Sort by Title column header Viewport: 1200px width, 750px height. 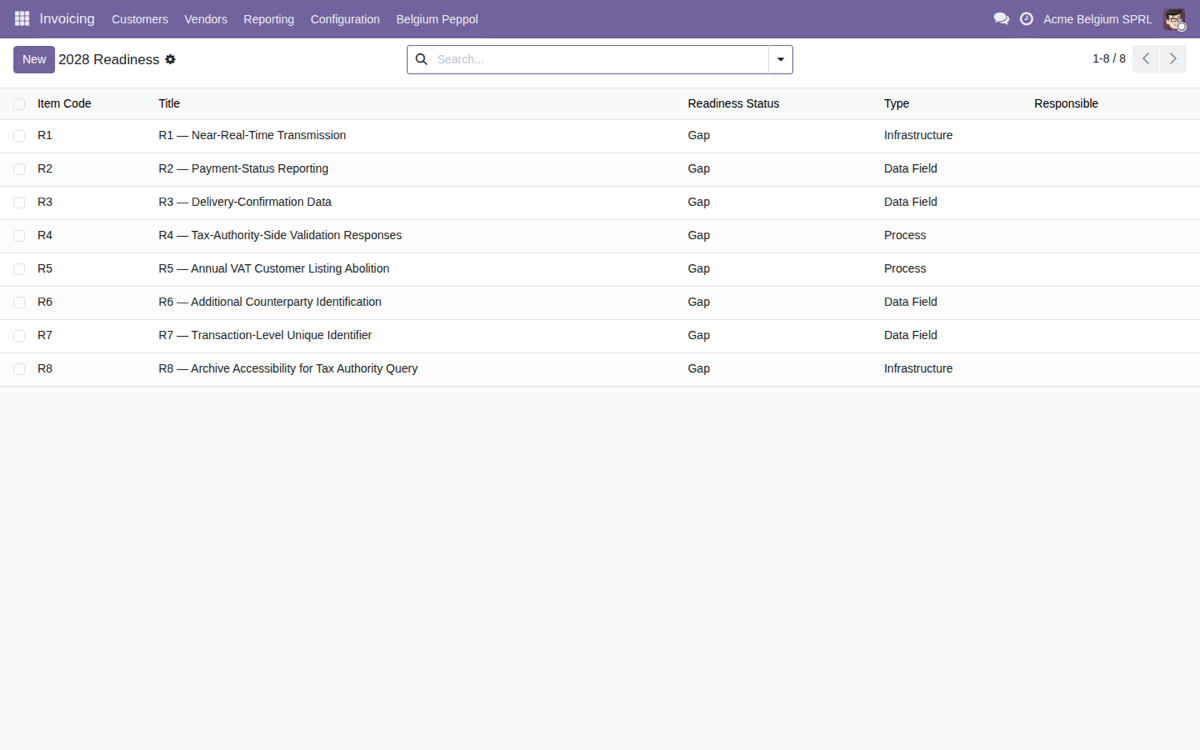point(169,104)
